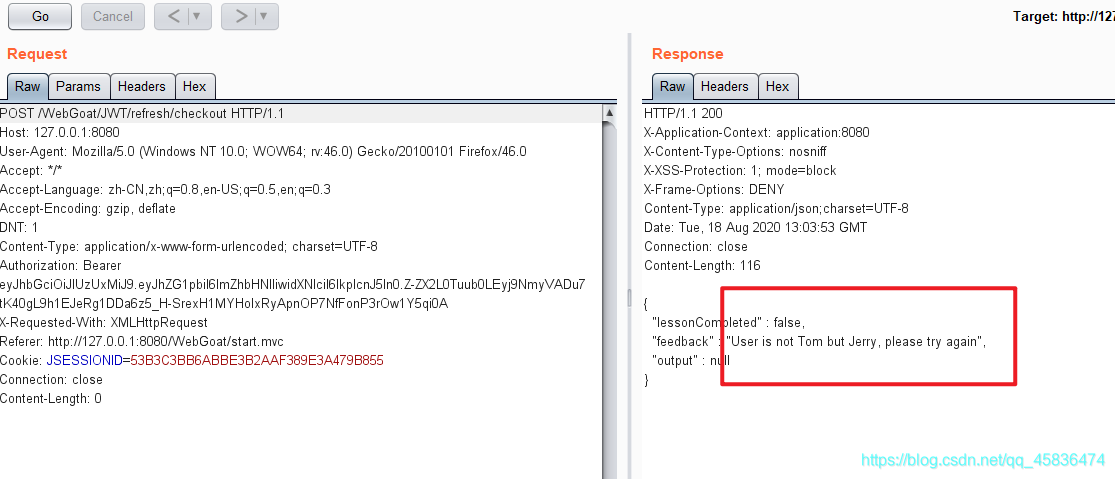Click the Content-Length: 0 line
The image size is (1115, 479).
[x=50, y=399]
